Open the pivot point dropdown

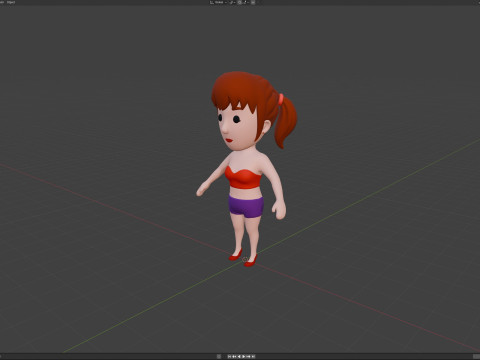pyautogui.click(x=232, y=2)
